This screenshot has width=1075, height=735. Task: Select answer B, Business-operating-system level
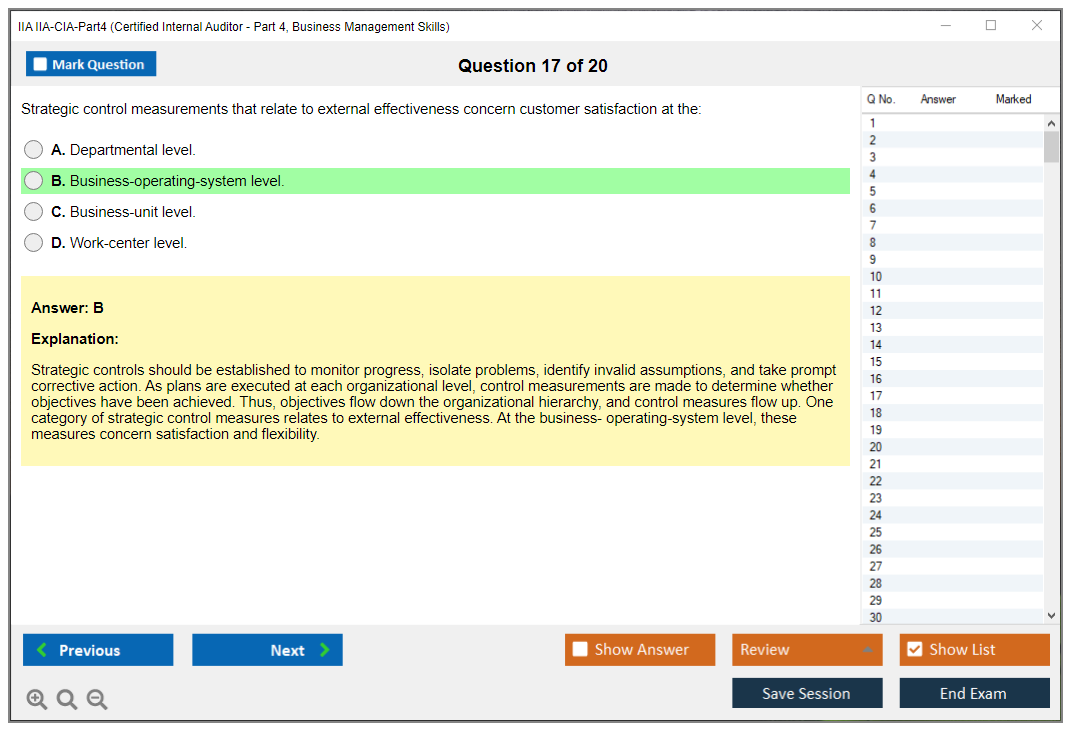(34, 181)
